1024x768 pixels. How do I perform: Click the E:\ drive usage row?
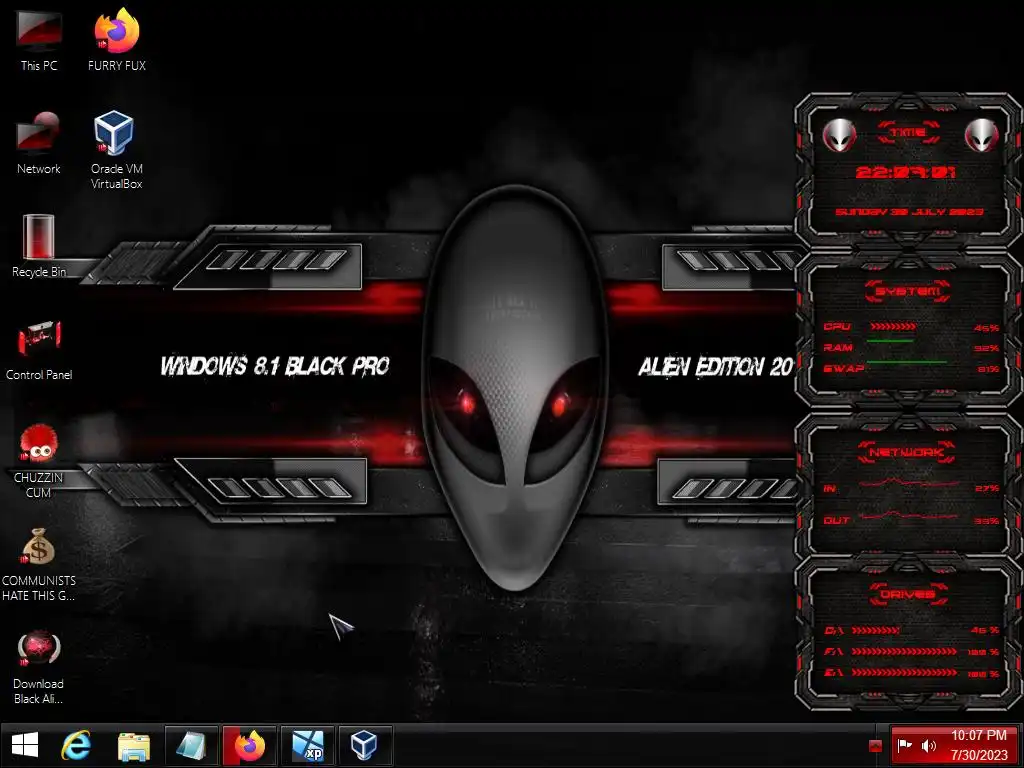pos(911,673)
